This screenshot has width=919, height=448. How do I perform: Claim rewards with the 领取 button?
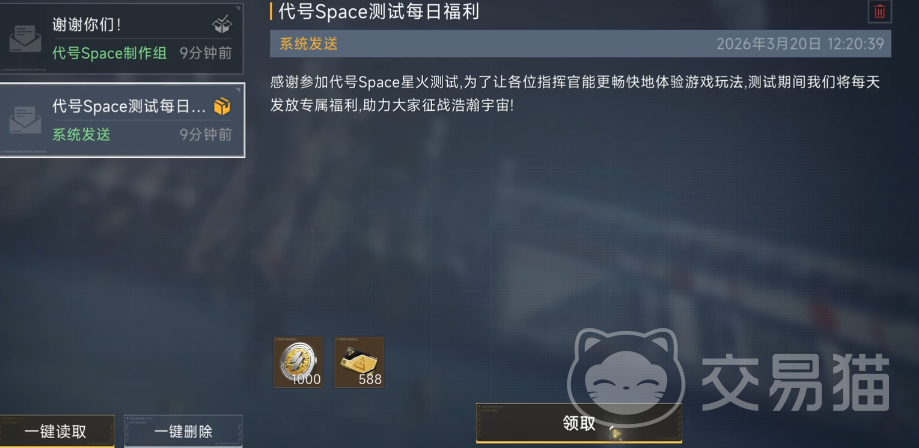coord(579,423)
